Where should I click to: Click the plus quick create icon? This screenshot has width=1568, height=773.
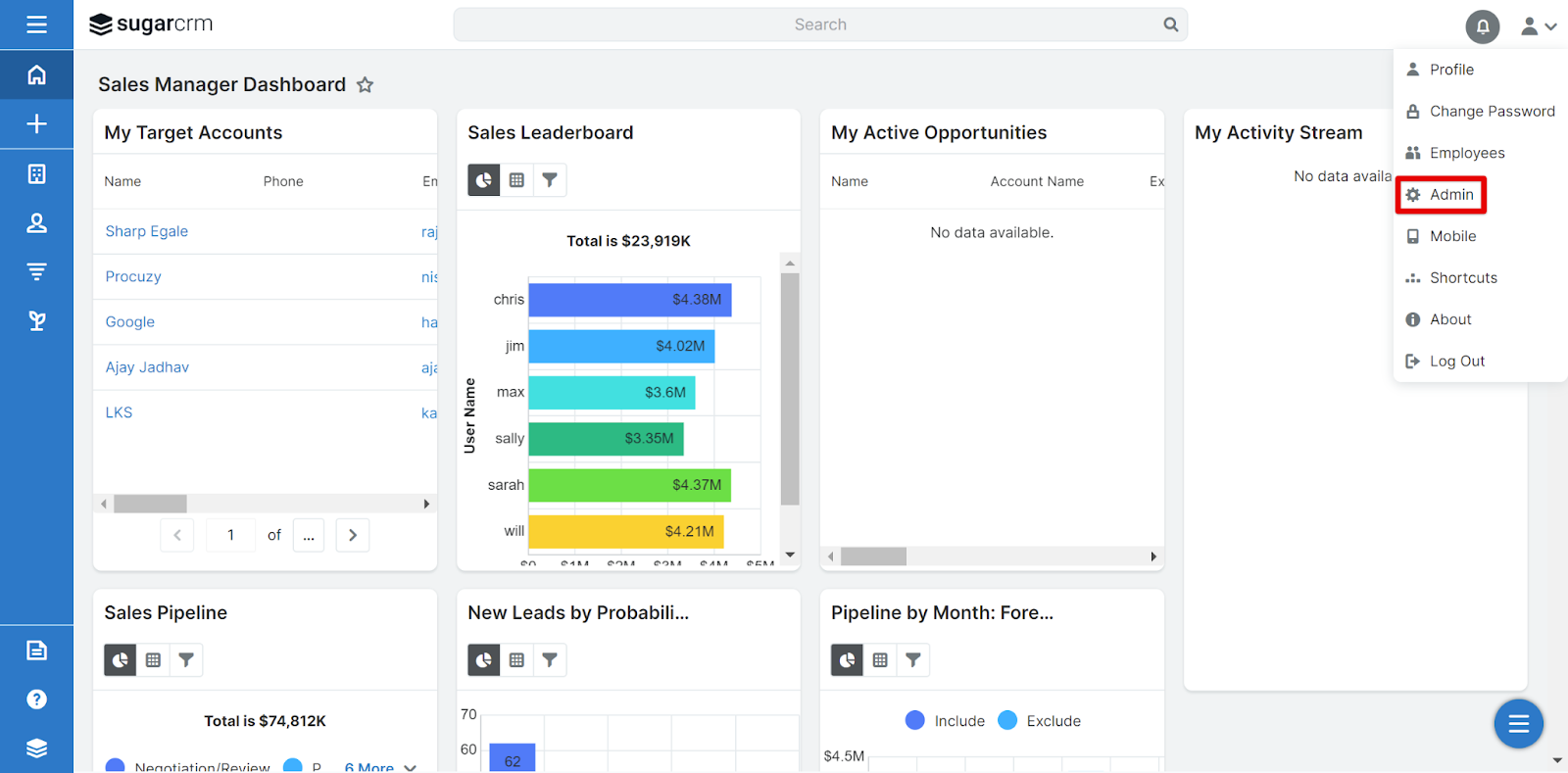(36, 123)
